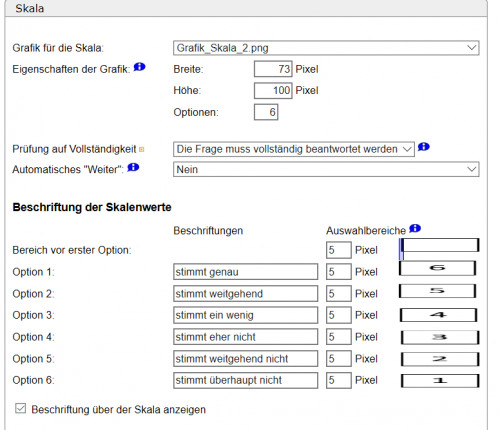Click pixel field for Bereich vor erster Option
Screen dimensions: 500x430
pos(339,250)
